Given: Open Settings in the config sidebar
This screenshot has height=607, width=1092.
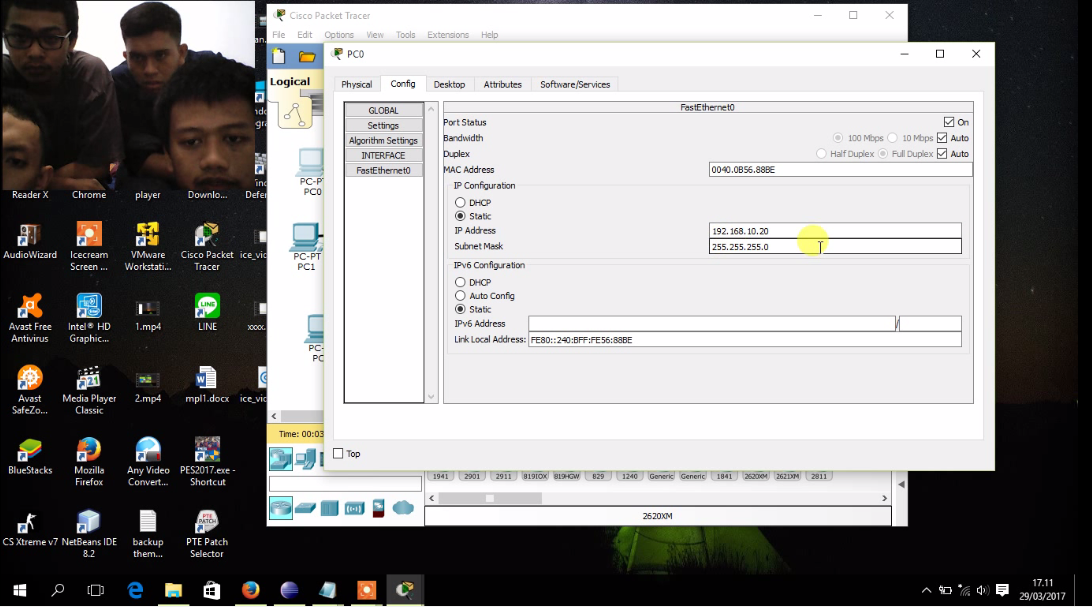Looking at the screenshot, I should coord(384,126).
